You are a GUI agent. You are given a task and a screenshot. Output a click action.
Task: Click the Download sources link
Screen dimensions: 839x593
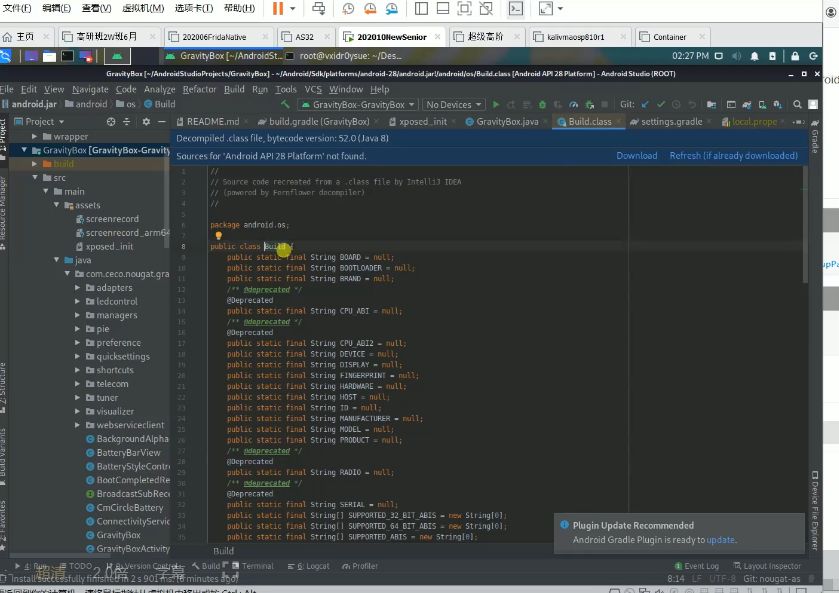click(x=636, y=156)
